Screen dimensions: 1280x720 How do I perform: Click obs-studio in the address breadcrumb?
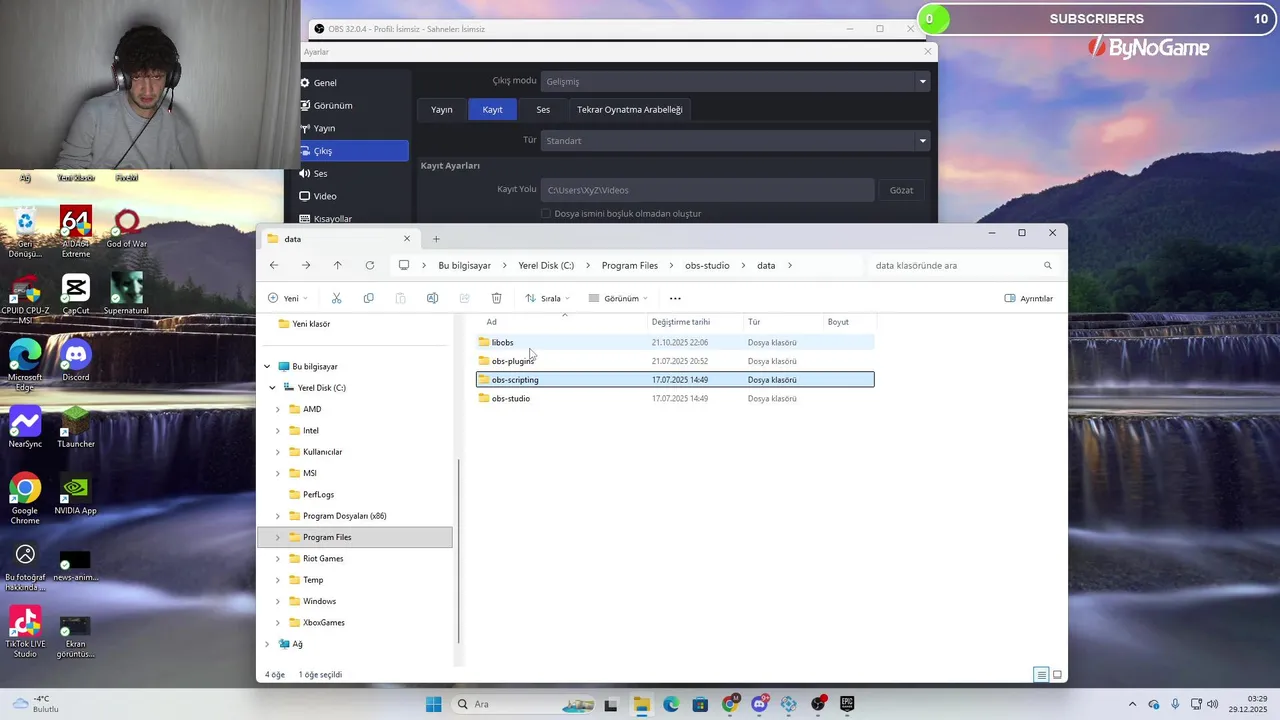(707, 266)
